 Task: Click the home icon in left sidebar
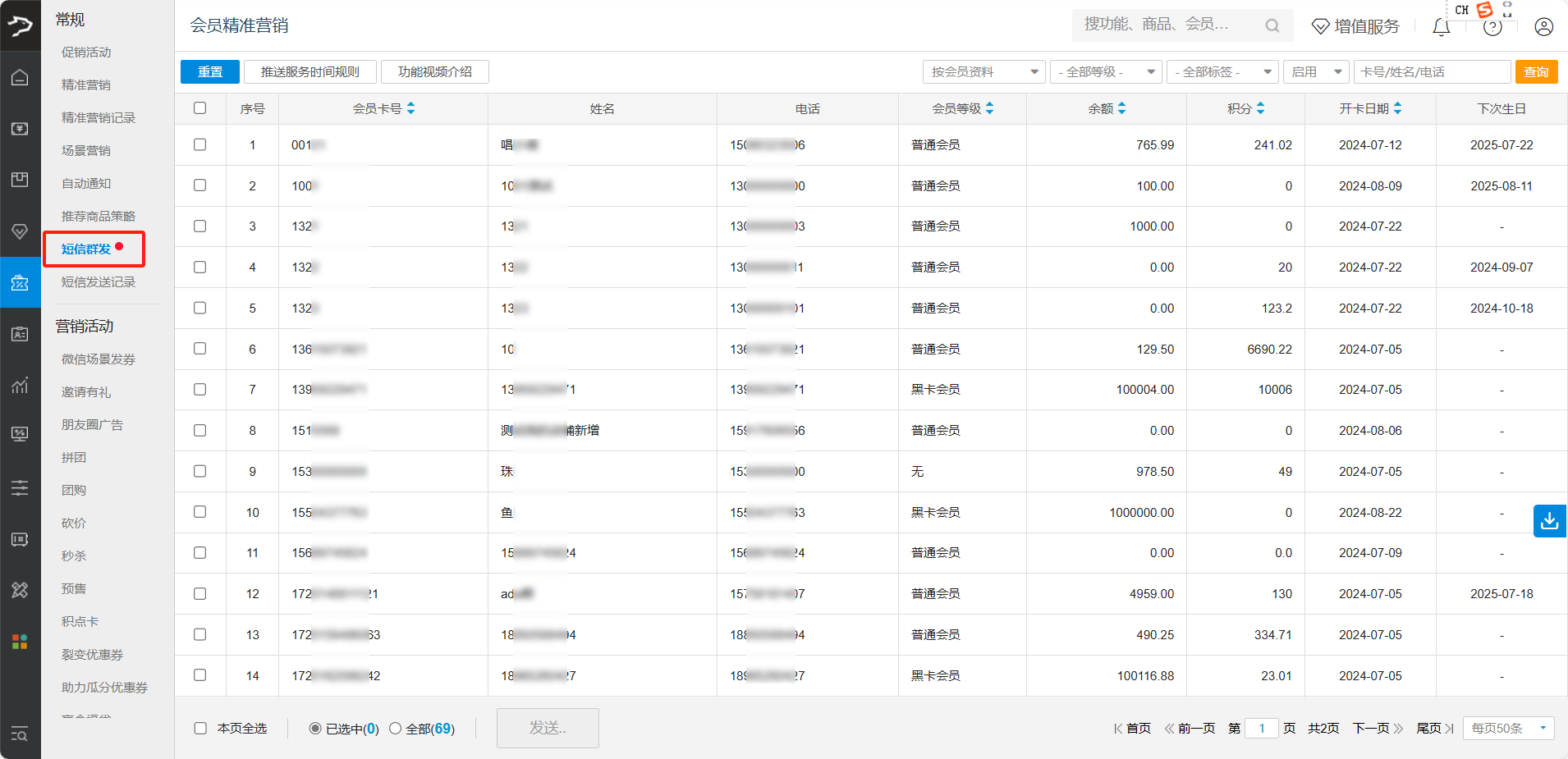(x=20, y=78)
